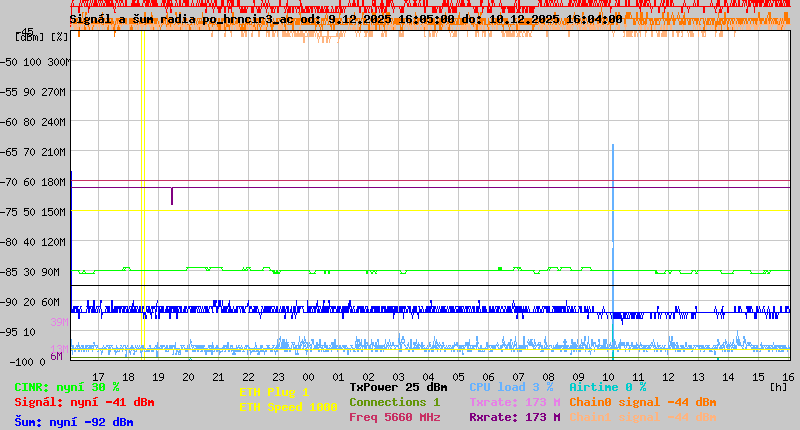Image resolution: width=800 pixels, height=430 pixels.
Task: Click the 00 hour label on time axis
Action: click(309, 377)
